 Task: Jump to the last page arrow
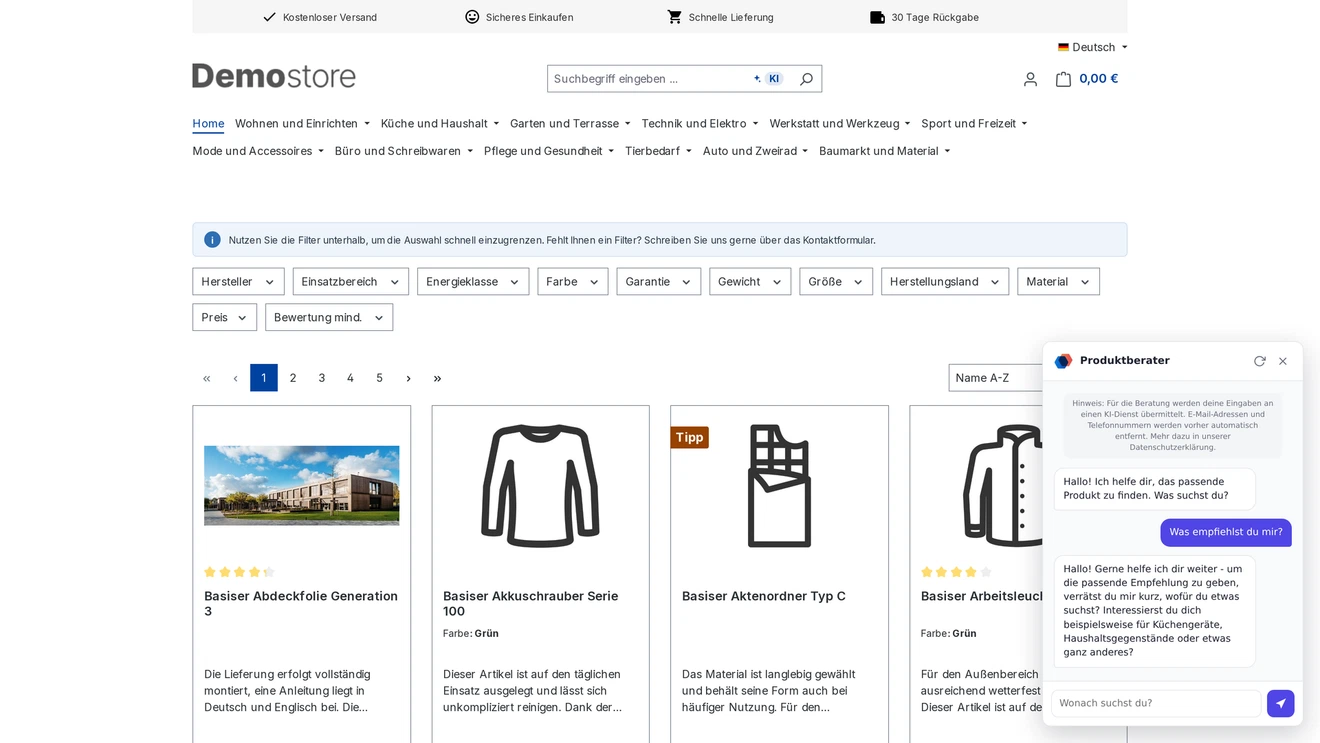tap(437, 378)
